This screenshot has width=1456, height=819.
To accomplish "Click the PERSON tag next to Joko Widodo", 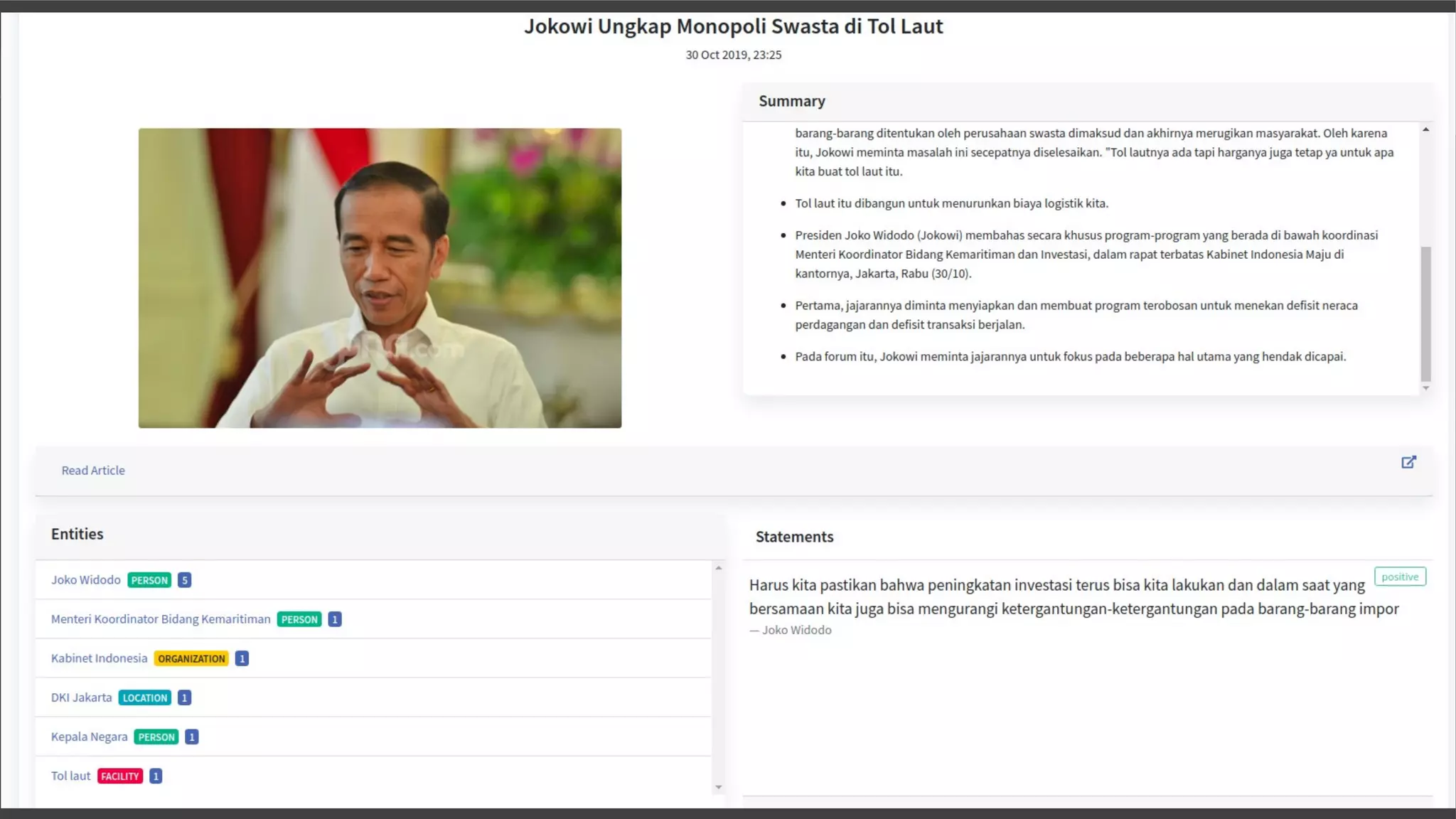I will point(149,580).
